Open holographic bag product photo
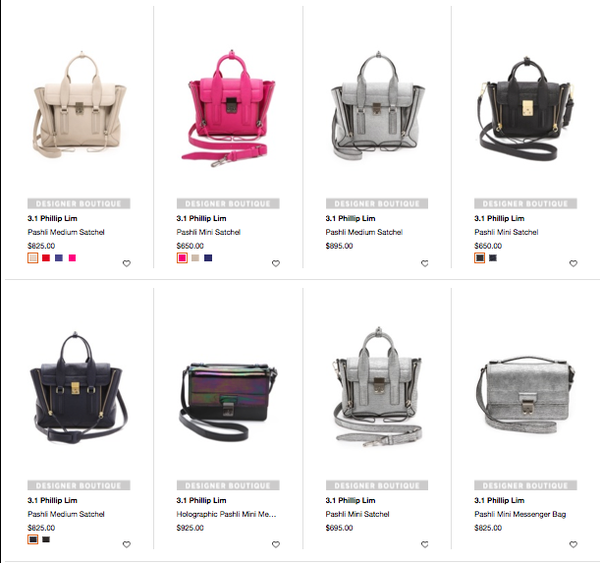 [x=228, y=401]
